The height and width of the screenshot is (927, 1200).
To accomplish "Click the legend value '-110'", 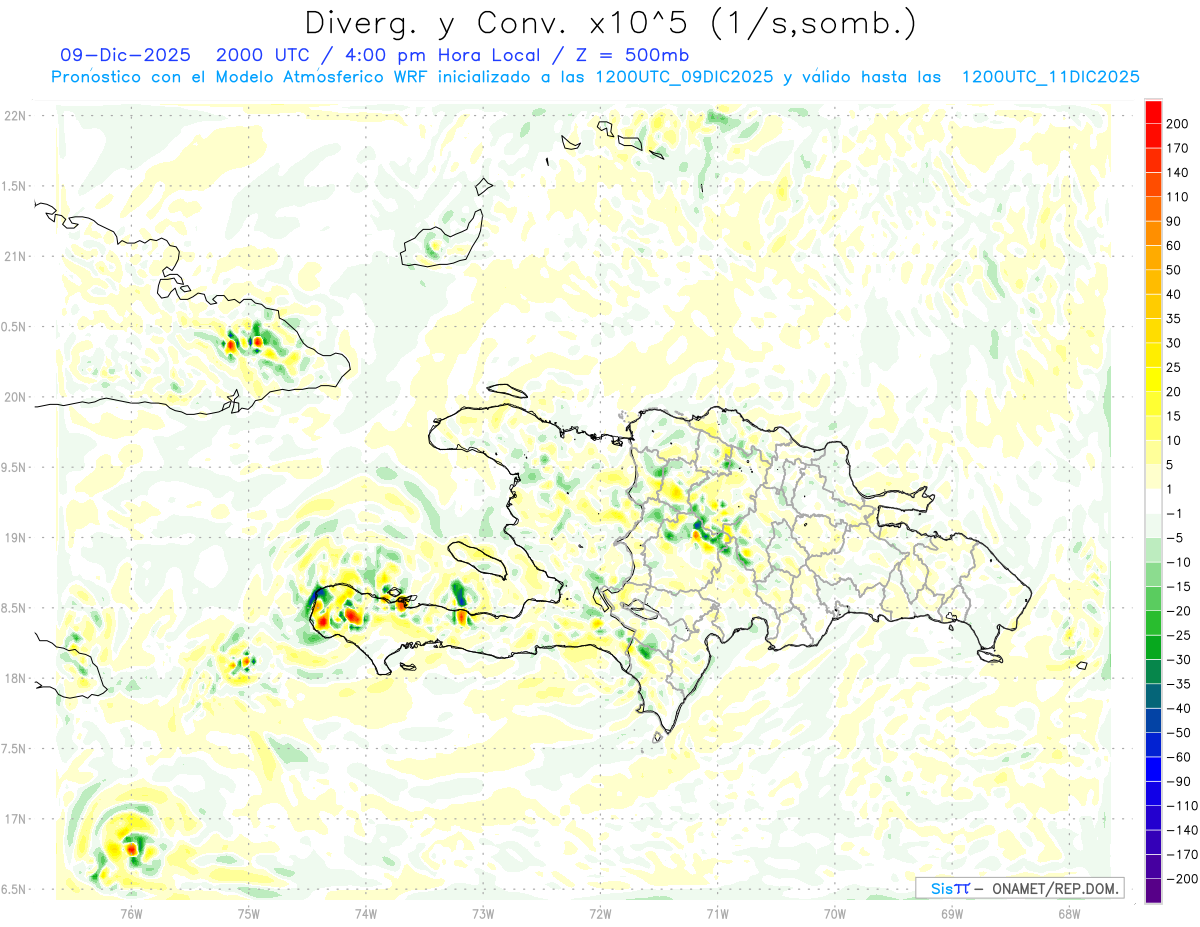I will click(1181, 806).
